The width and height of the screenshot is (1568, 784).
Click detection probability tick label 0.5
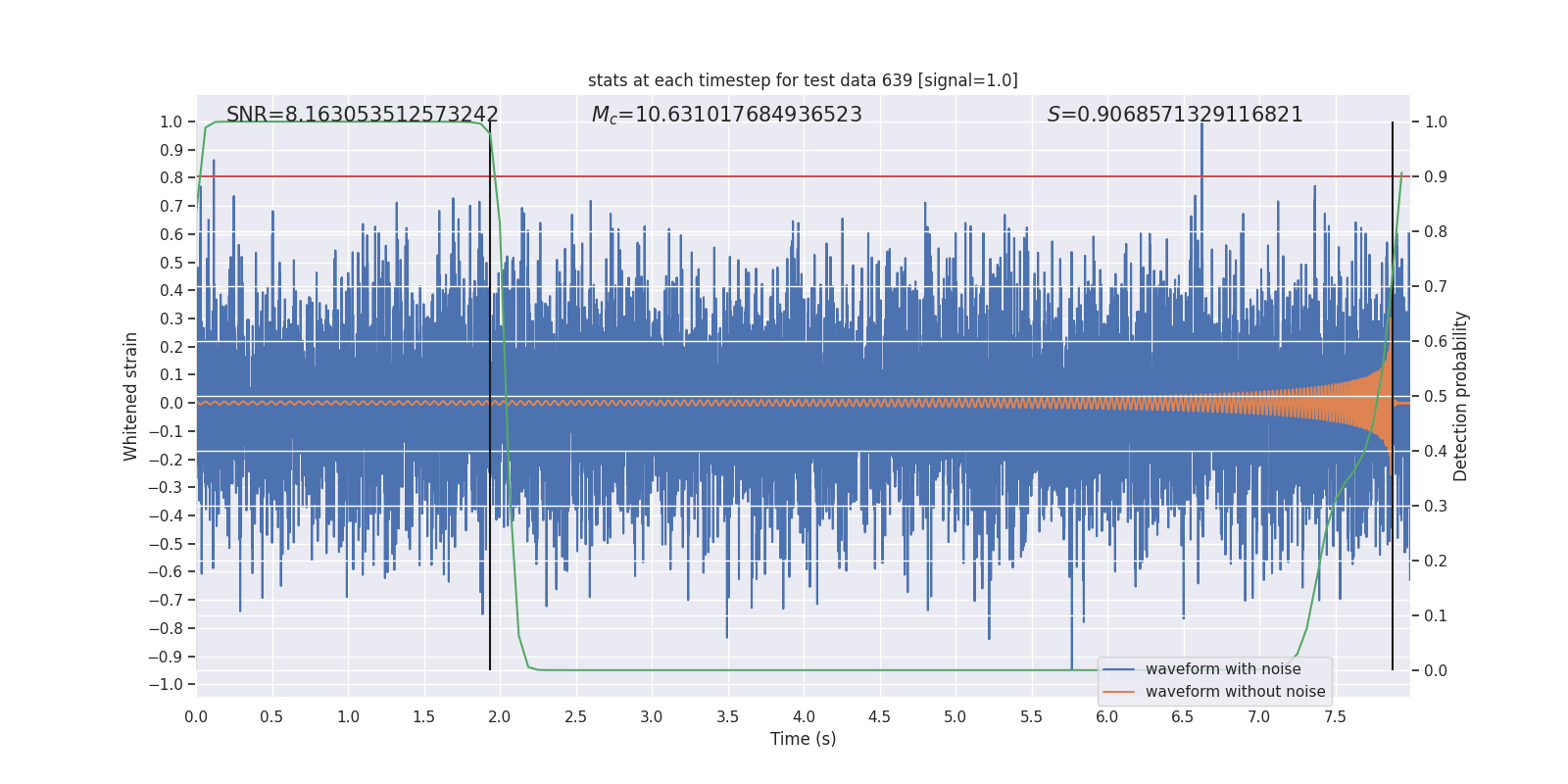(x=1436, y=397)
